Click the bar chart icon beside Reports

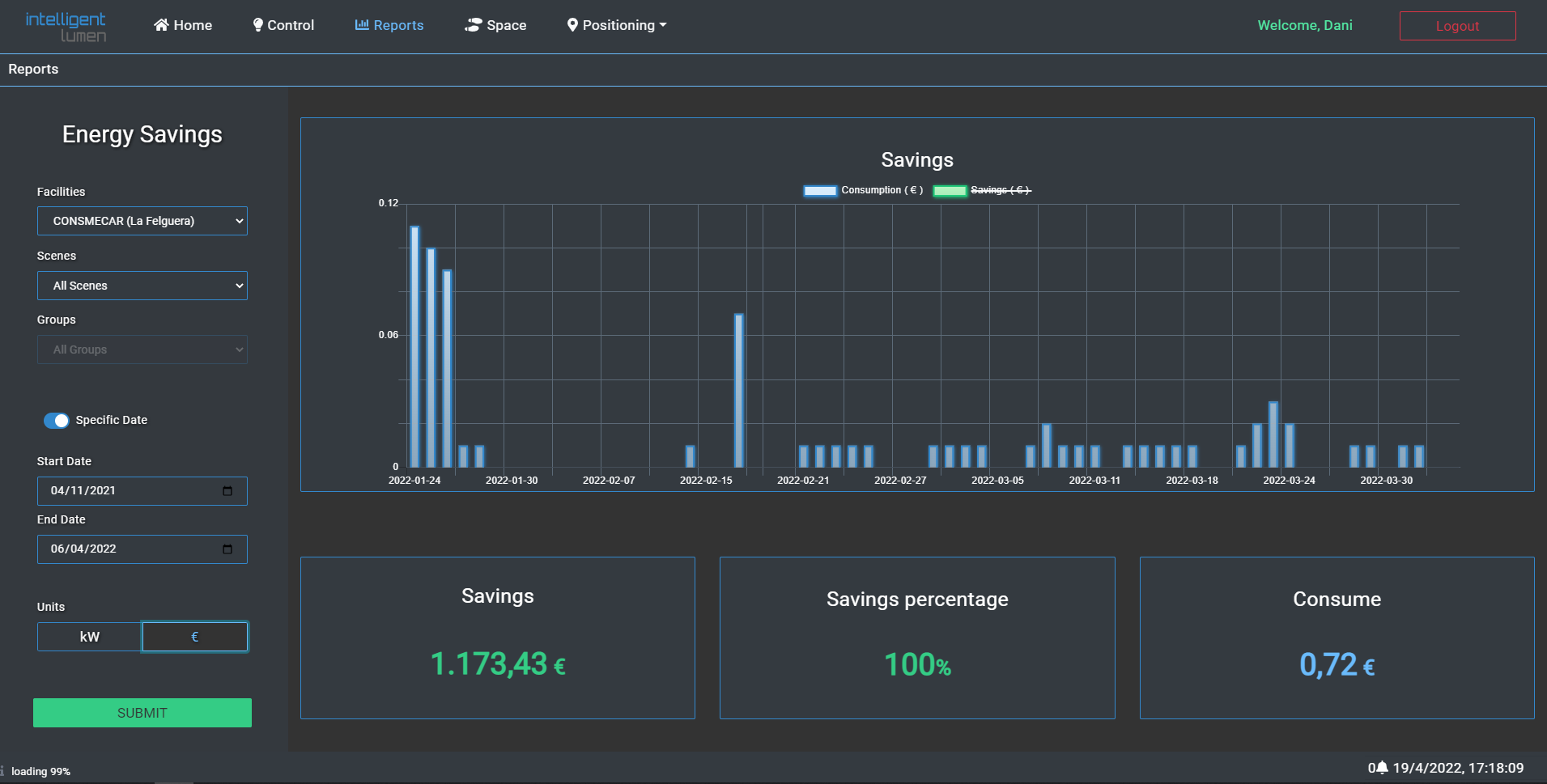tap(362, 25)
